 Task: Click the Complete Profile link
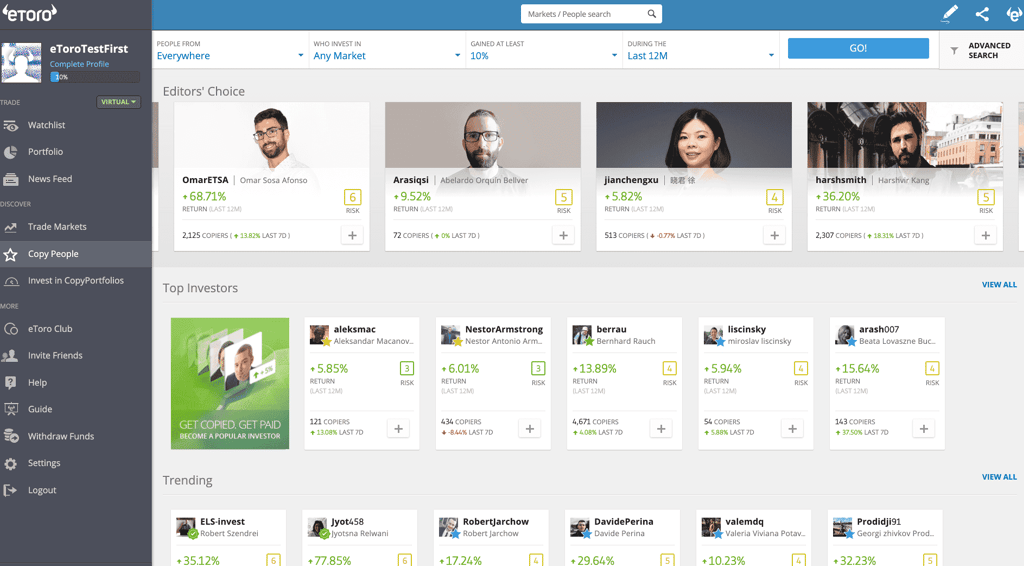coord(80,64)
